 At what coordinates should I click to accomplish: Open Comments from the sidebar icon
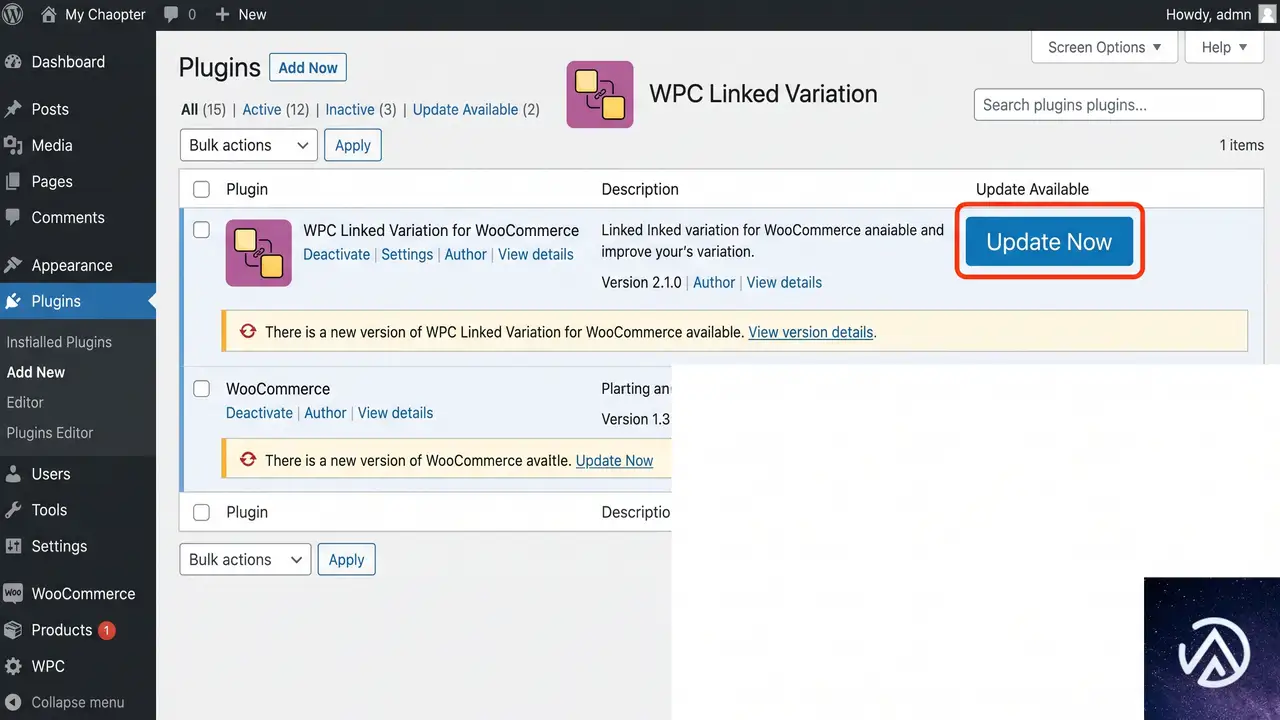click(13, 217)
